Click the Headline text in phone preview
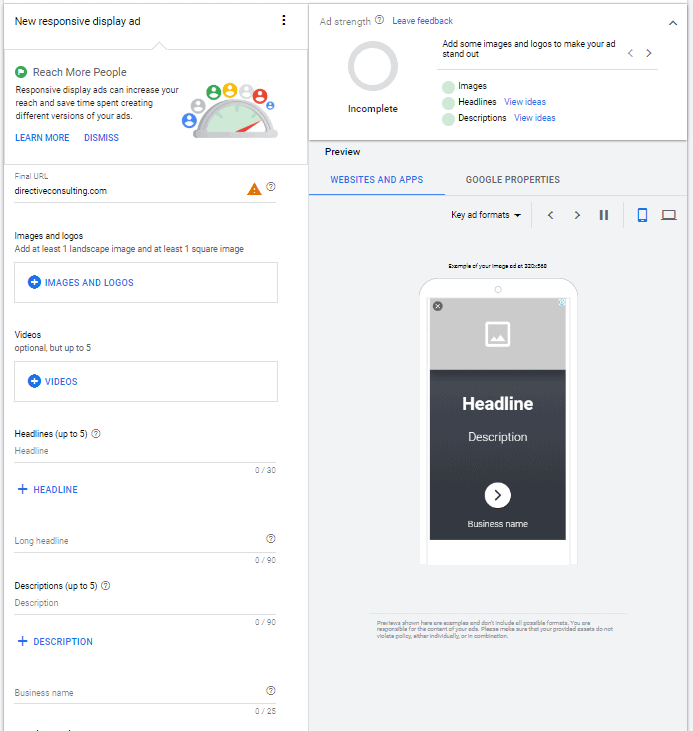This screenshot has height=731, width=693. point(498,404)
